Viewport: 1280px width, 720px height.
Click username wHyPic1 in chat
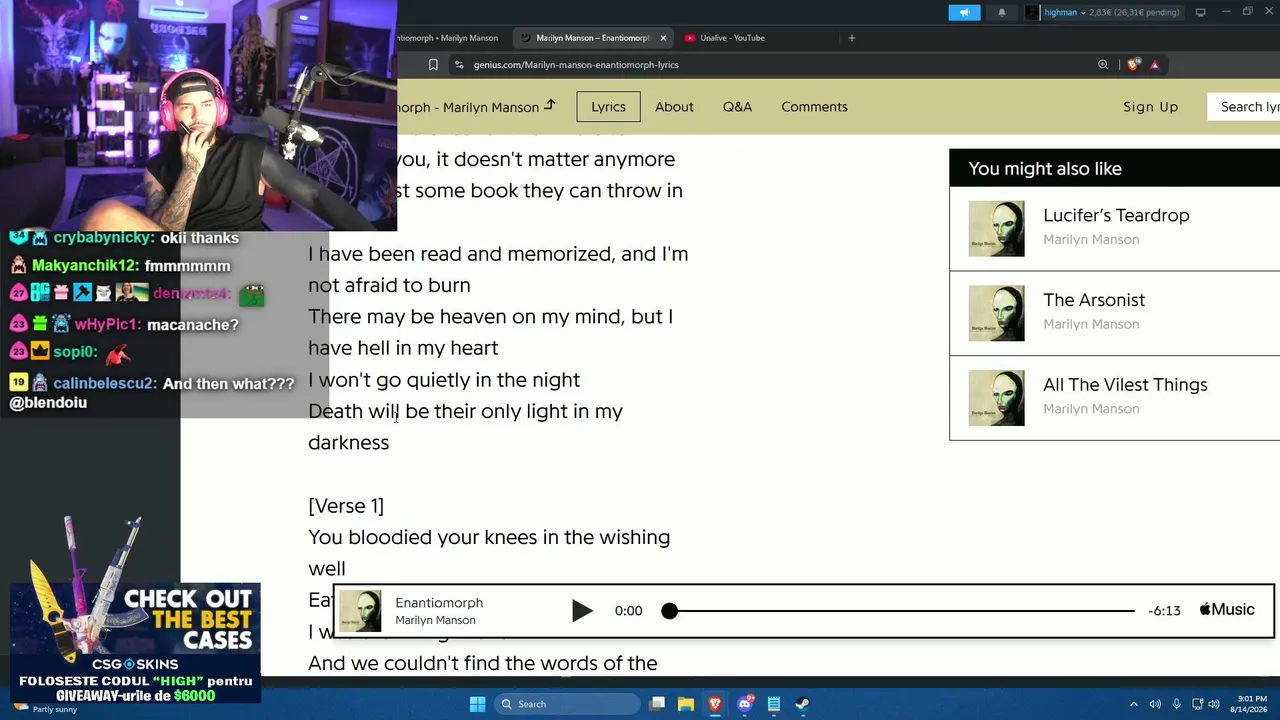click(107, 325)
